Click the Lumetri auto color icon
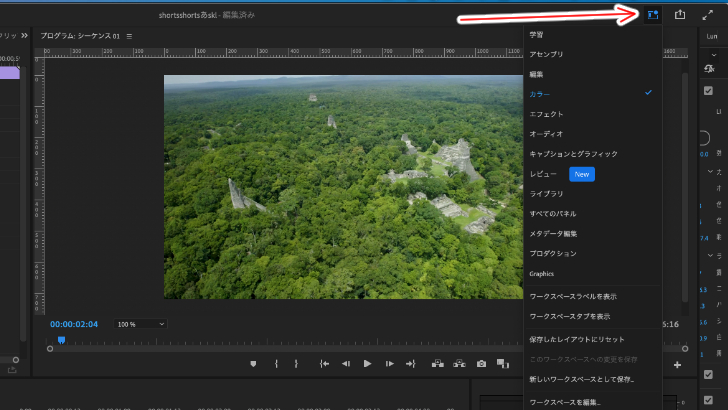Viewport: 728px width, 410px height. click(x=709, y=69)
